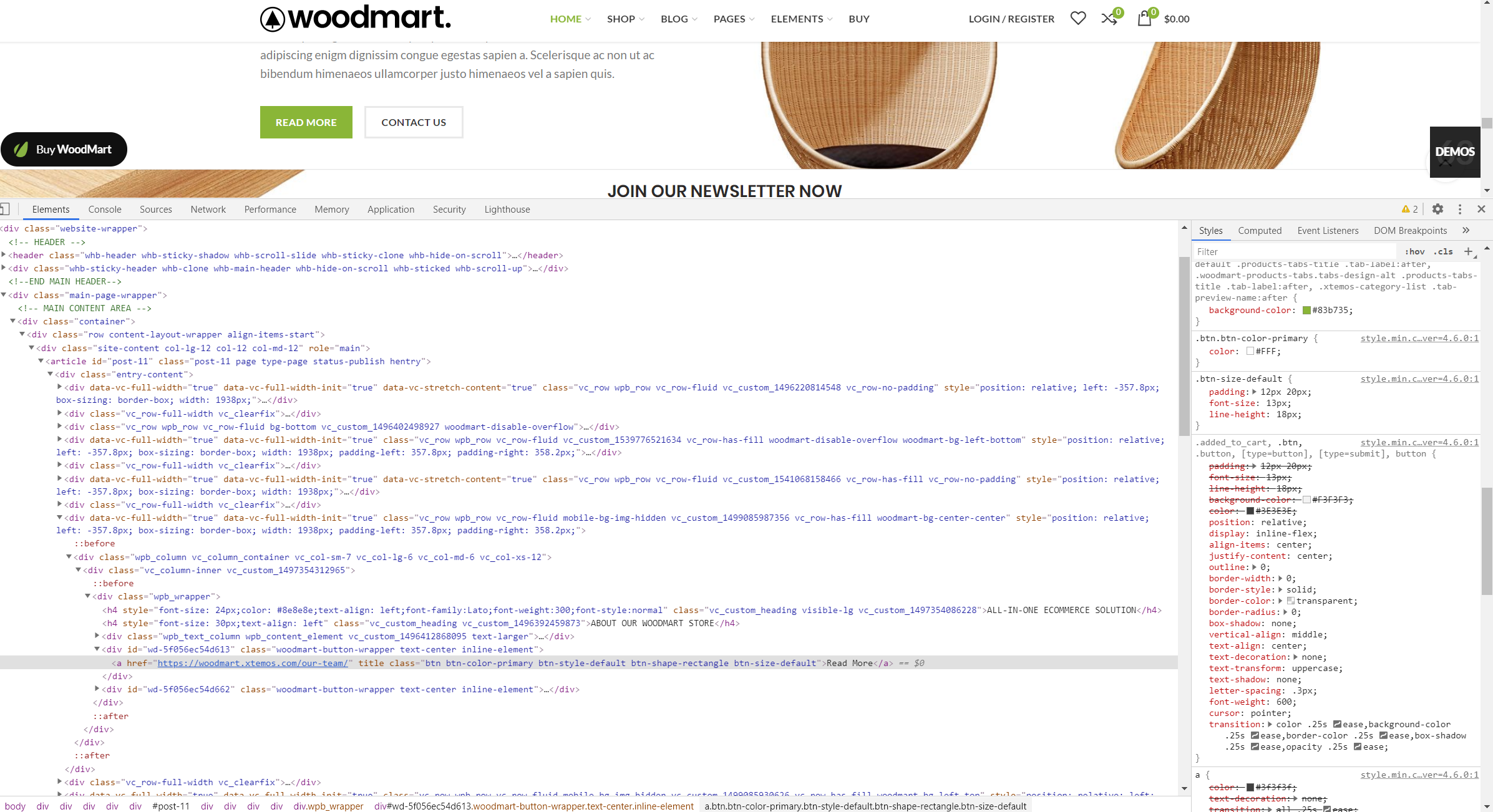This screenshot has height=812, width=1493.
Task: Click the CONTACT US button
Action: 413,122
